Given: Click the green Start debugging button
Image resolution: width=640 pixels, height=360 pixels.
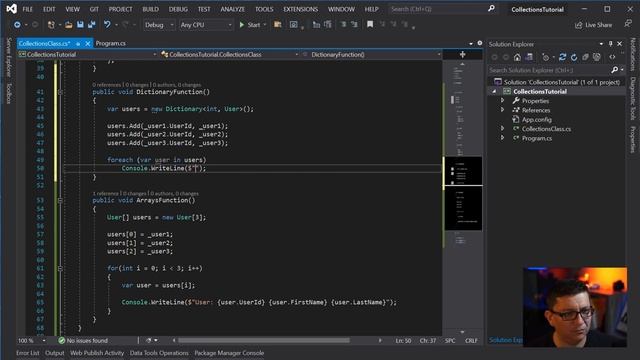Looking at the screenshot, I should point(250,25).
